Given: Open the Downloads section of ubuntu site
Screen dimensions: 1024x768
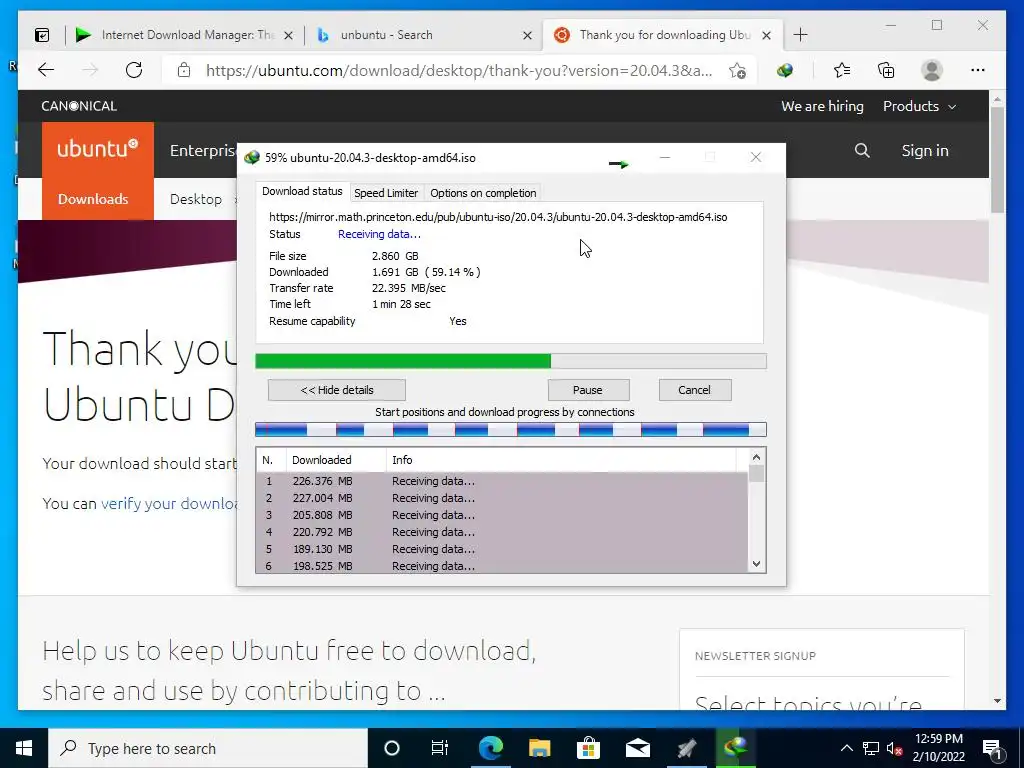Looking at the screenshot, I should click(x=93, y=199).
